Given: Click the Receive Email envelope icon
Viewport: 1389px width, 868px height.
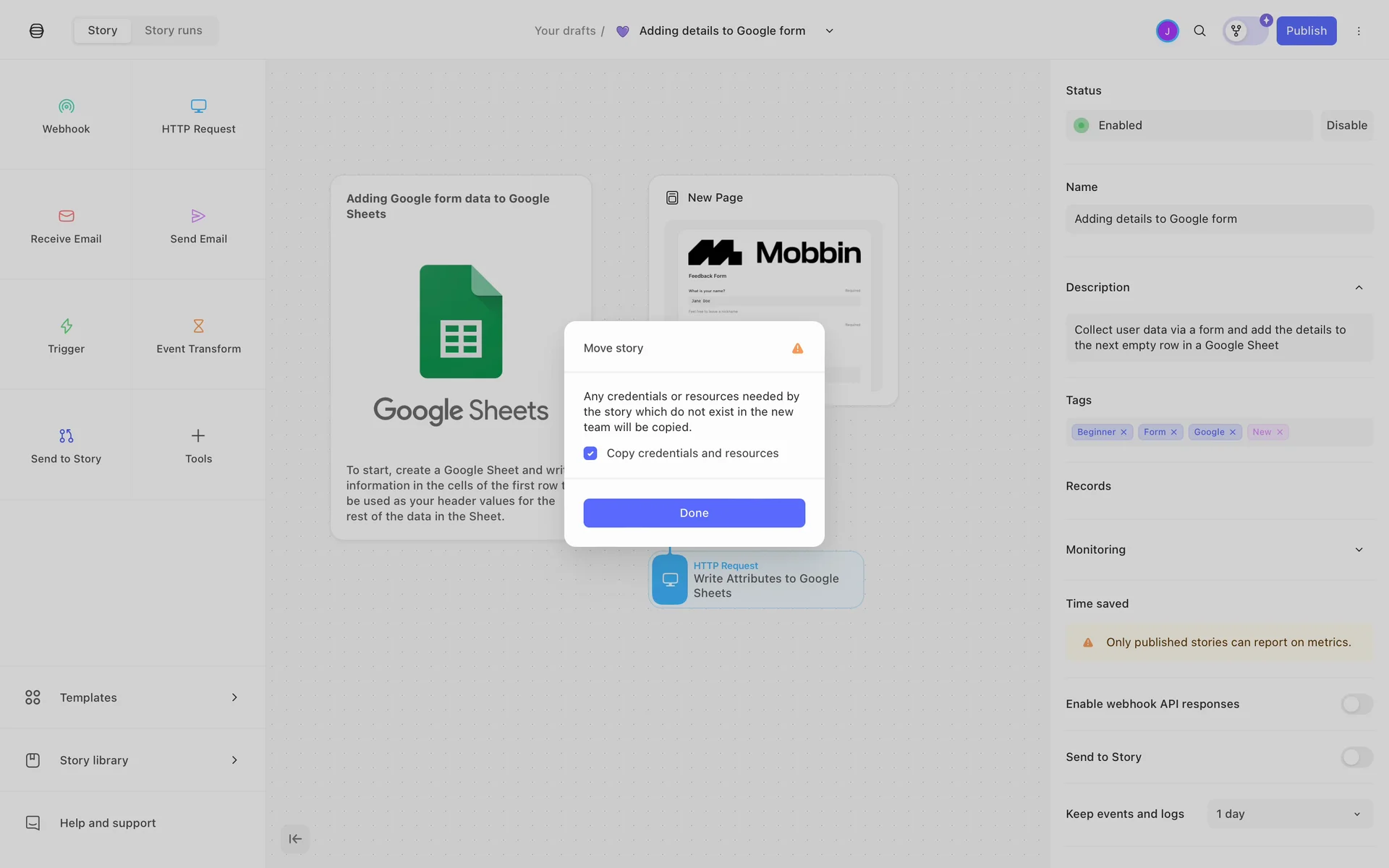Looking at the screenshot, I should pyautogui.click(x=66, y=216).
